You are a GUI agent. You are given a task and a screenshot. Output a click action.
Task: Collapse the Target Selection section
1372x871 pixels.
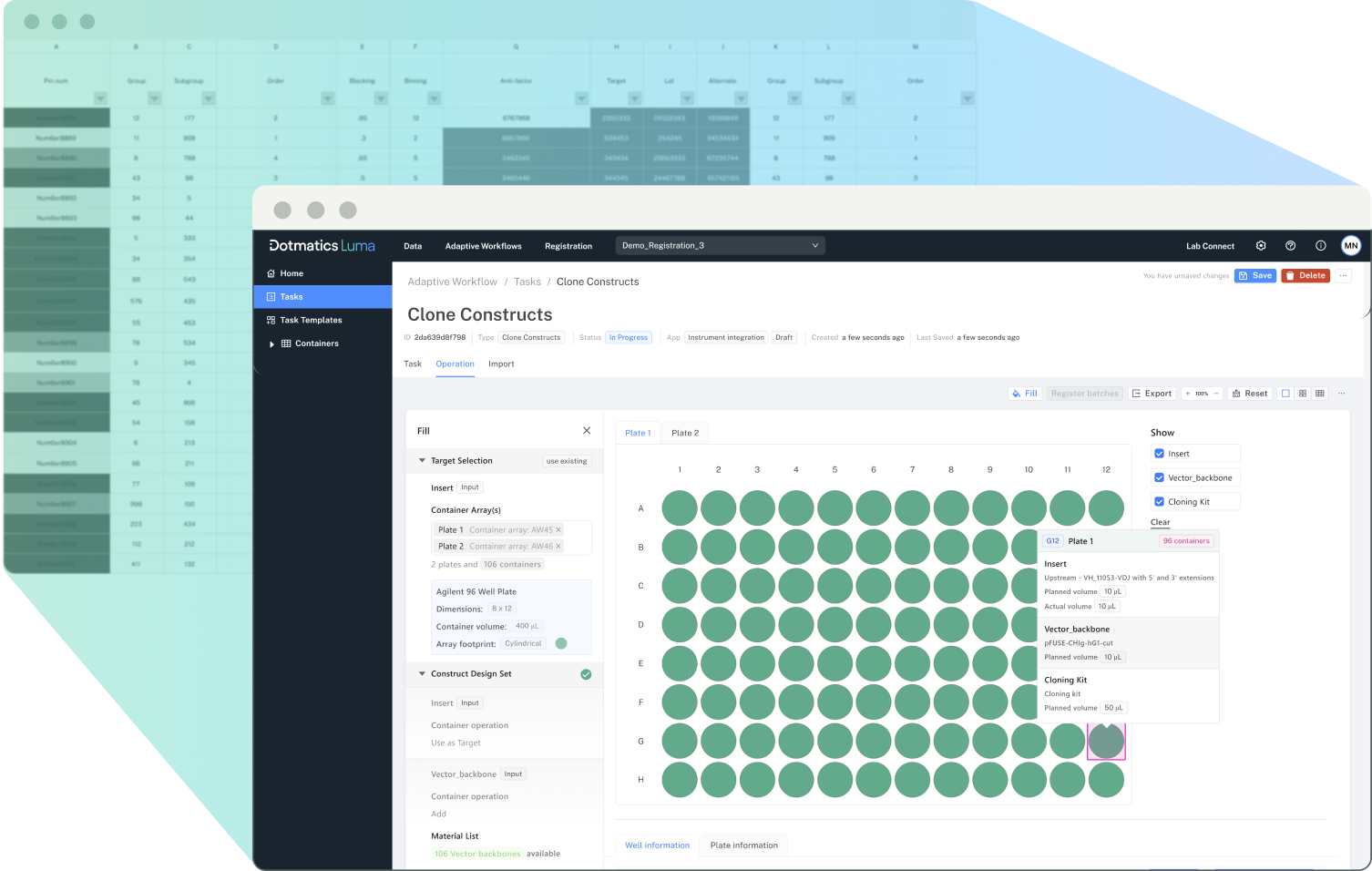pyautogui.click(x=422, y=461)
